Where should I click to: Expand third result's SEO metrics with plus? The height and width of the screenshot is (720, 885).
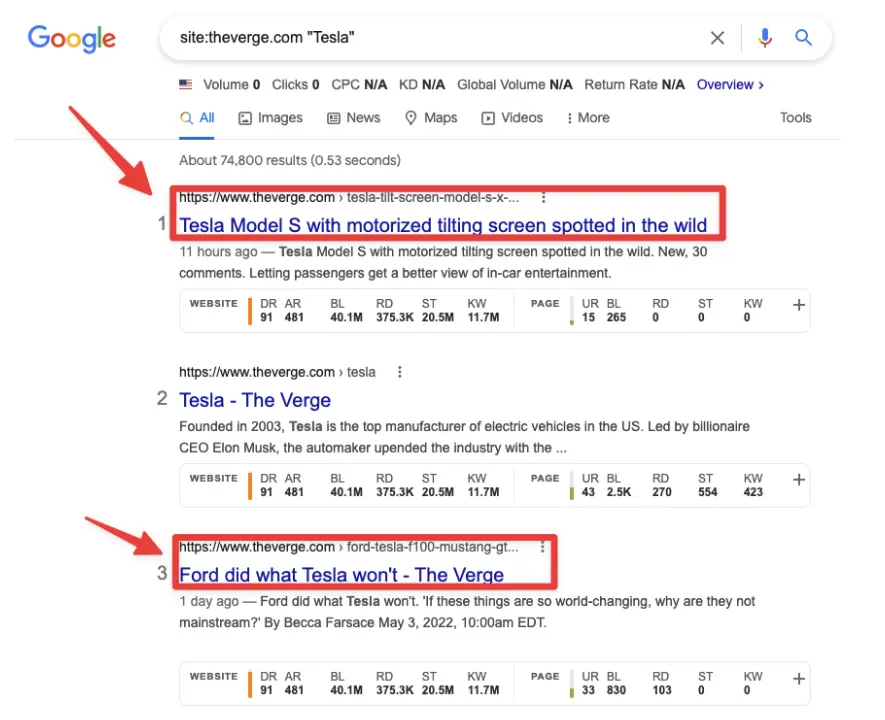pos(798,679)
